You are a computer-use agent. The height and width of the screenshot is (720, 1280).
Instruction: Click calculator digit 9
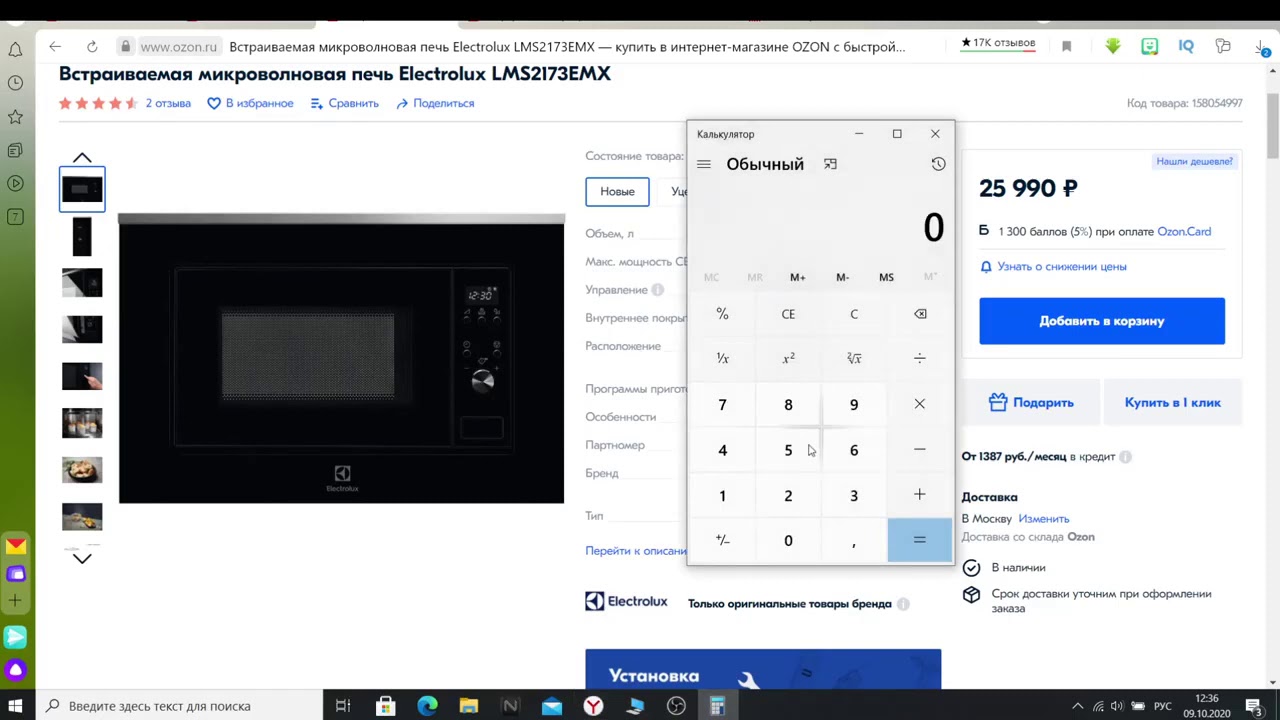(x=854, y=404)
